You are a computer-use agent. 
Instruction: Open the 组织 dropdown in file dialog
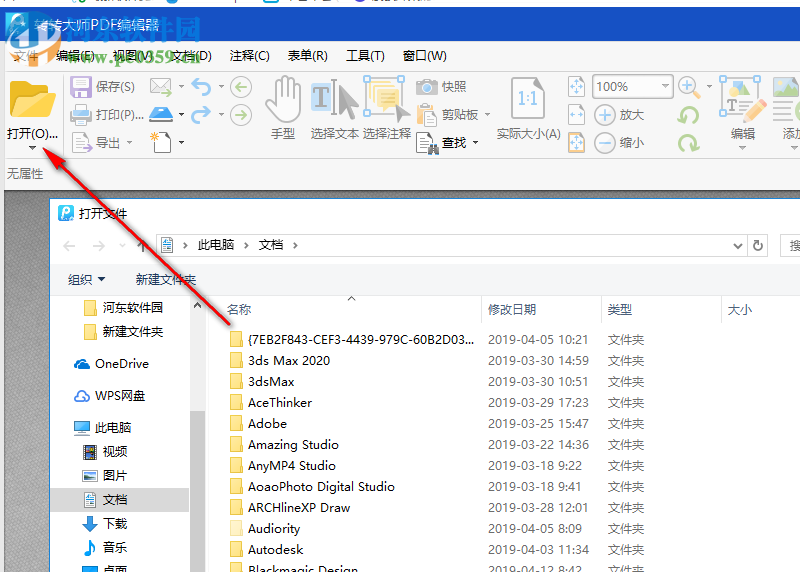tap(86, 279)
